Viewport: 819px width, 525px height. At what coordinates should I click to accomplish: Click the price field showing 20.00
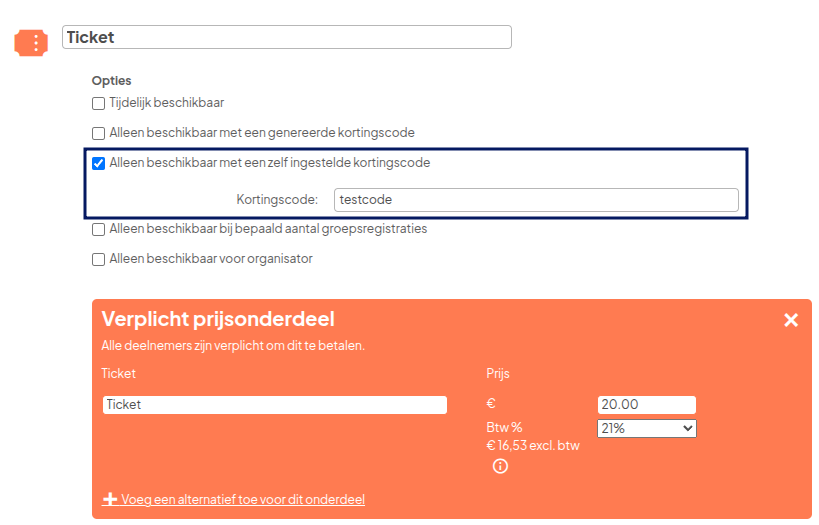pos(646,405)
